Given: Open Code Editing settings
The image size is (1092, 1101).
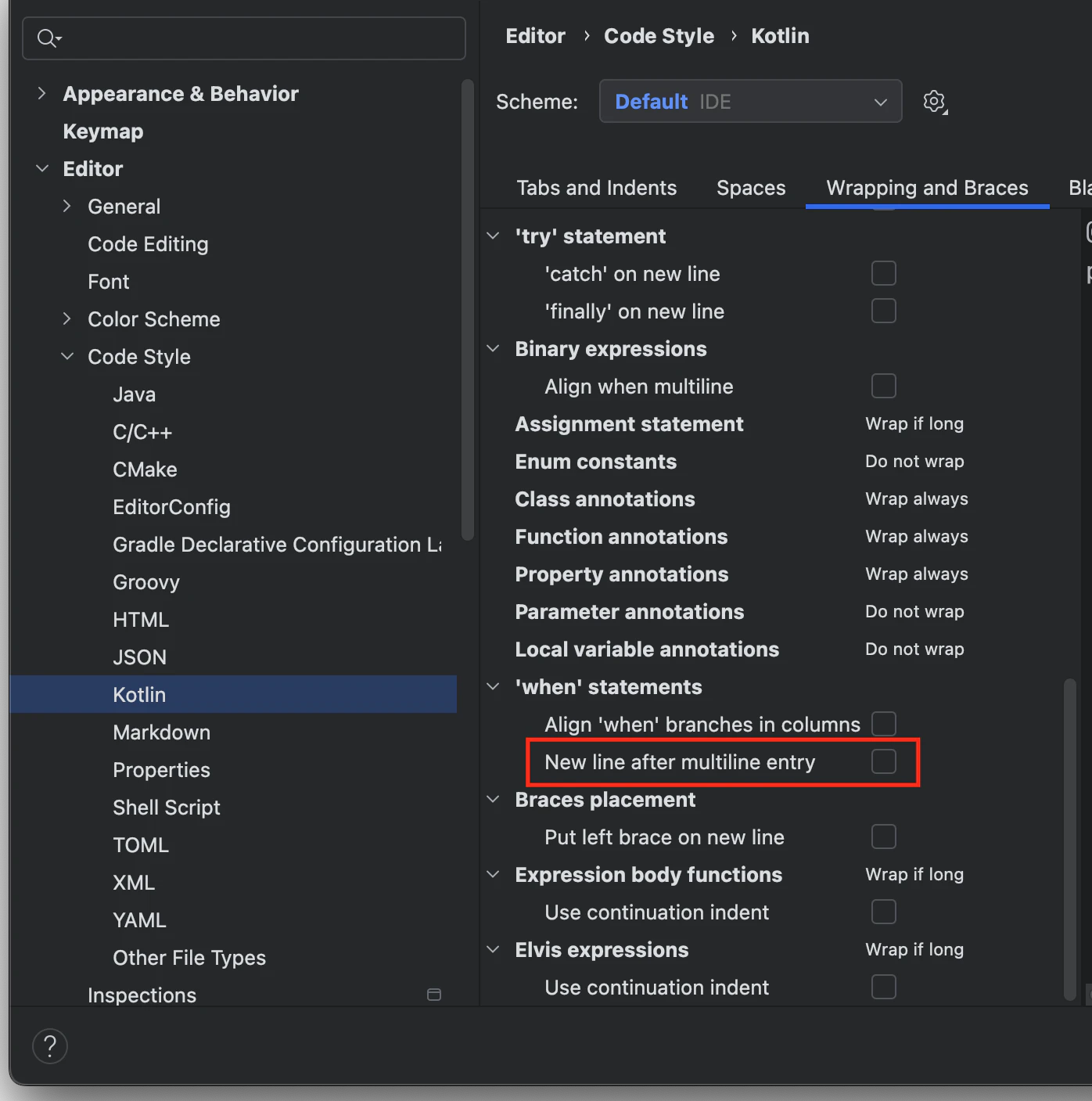Looking at the screenshot, I should click(148, 244).
